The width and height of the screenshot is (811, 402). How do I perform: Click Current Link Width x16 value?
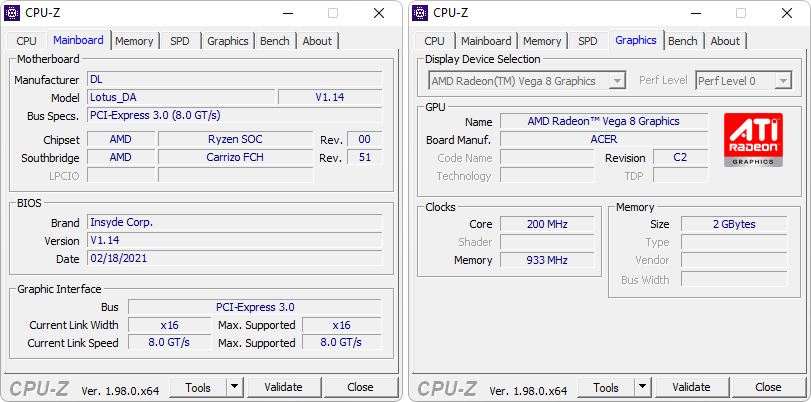[170, 325]
